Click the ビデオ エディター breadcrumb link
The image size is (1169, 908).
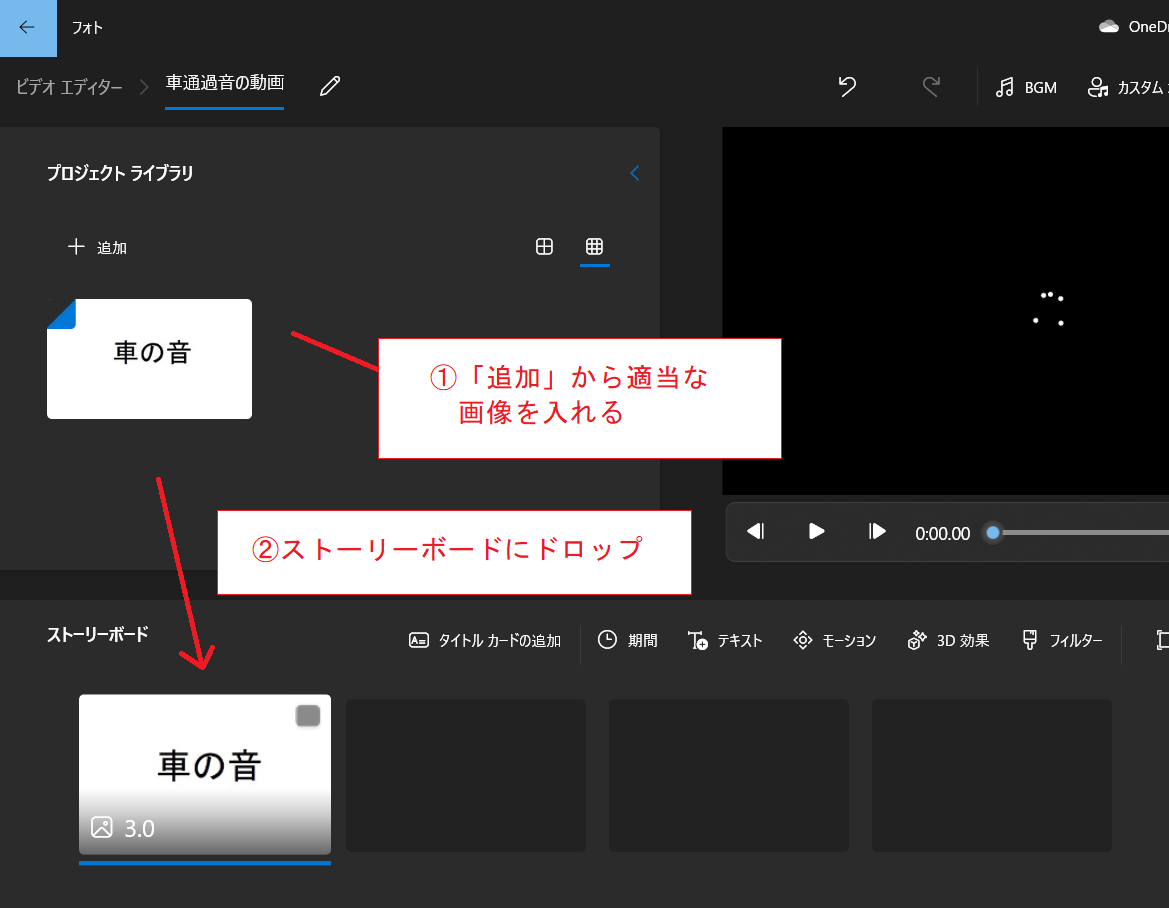tap(69, 87)
